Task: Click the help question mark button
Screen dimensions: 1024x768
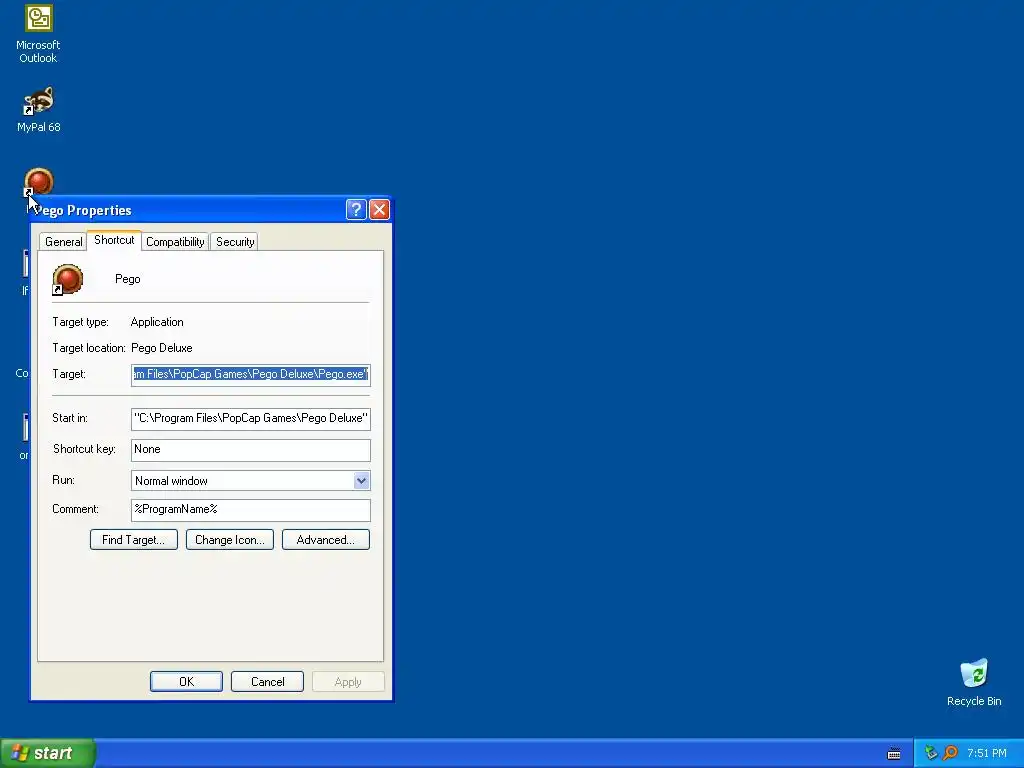Action: pyautogui.click(x=356, y=210)
